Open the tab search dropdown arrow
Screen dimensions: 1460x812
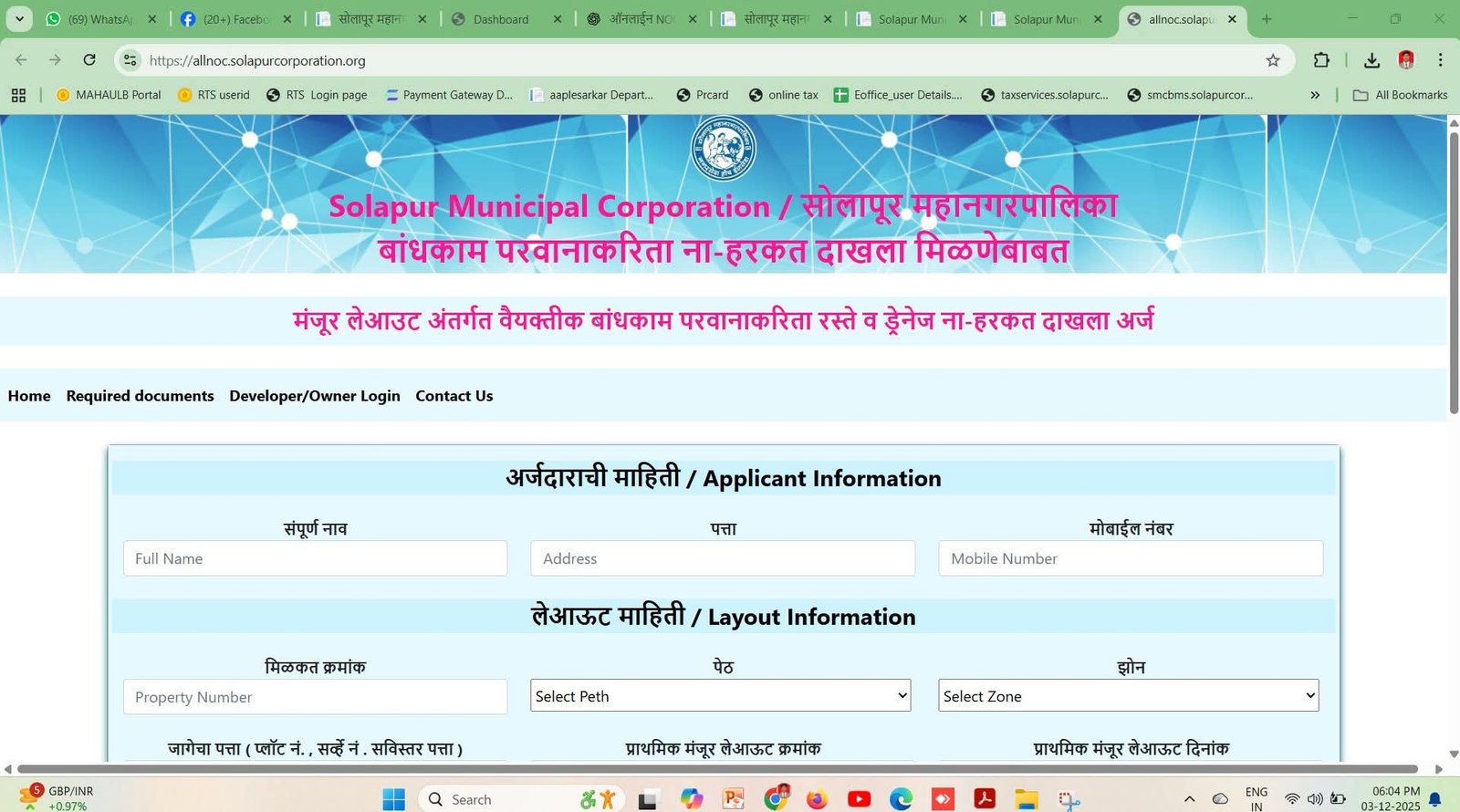pyautogui.click(x=19, y=18)
